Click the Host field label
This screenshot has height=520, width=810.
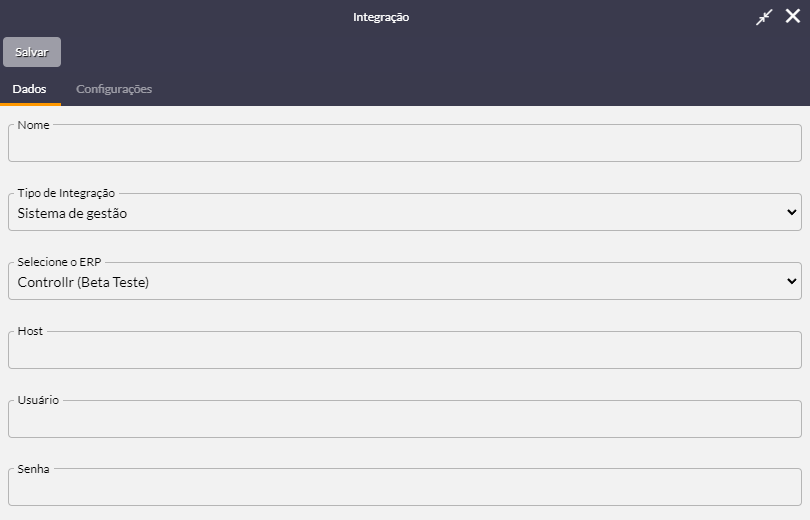tap(30, 331)
